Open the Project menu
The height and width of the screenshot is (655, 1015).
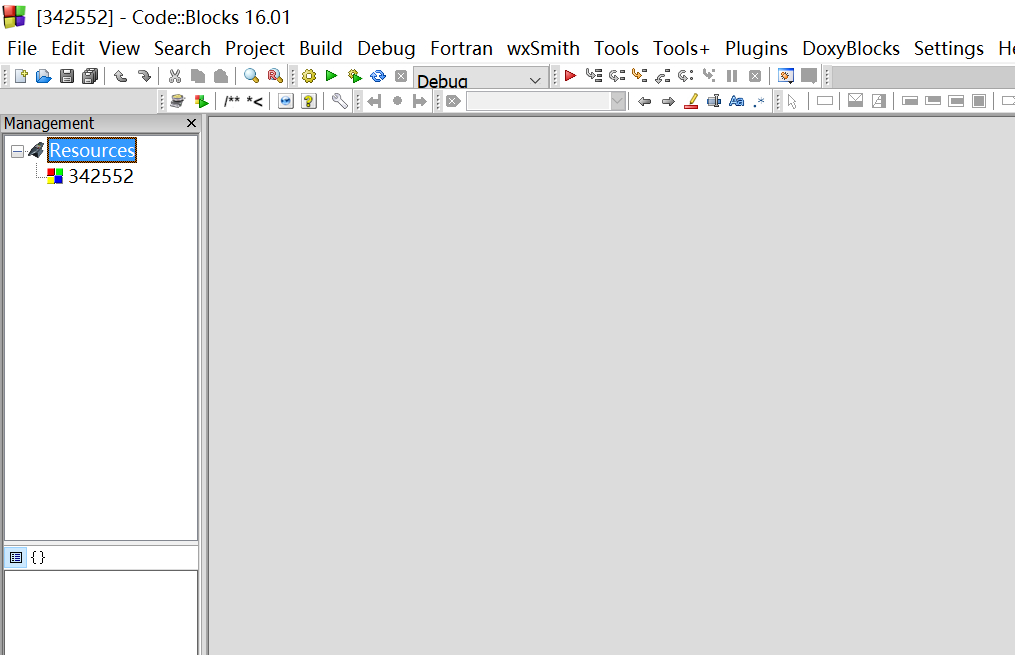click(254, 49)
